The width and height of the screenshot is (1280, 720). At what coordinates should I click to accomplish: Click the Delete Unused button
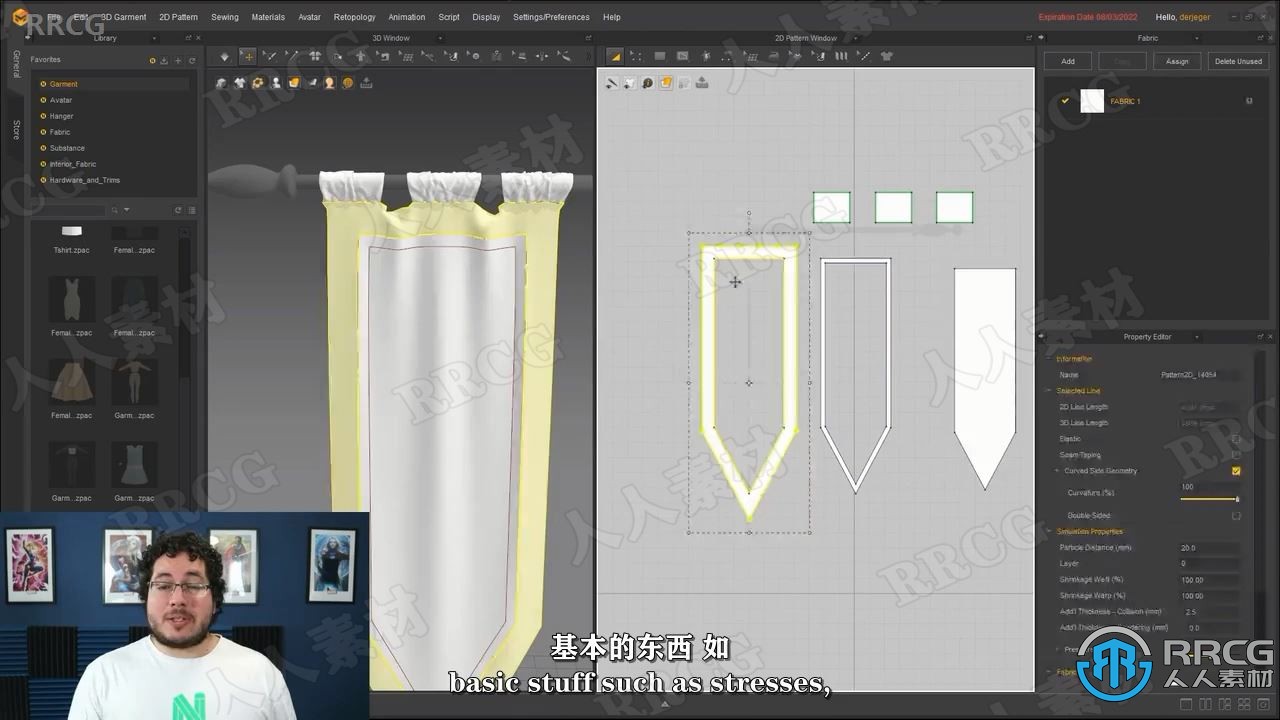[1238, 61]
